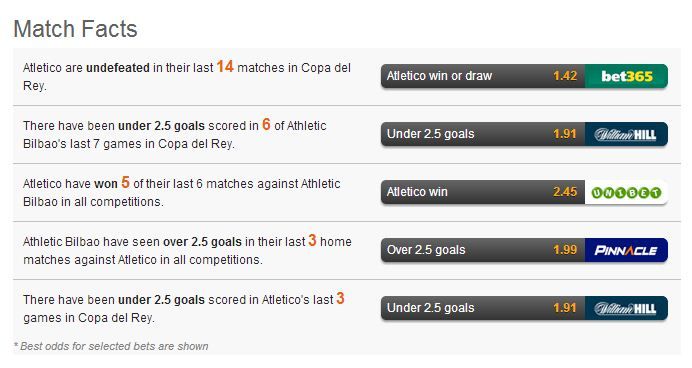Click the Atletico have won 5 fact
The width and height of the screenshot is (692, 368).
(x=181, y=192)
